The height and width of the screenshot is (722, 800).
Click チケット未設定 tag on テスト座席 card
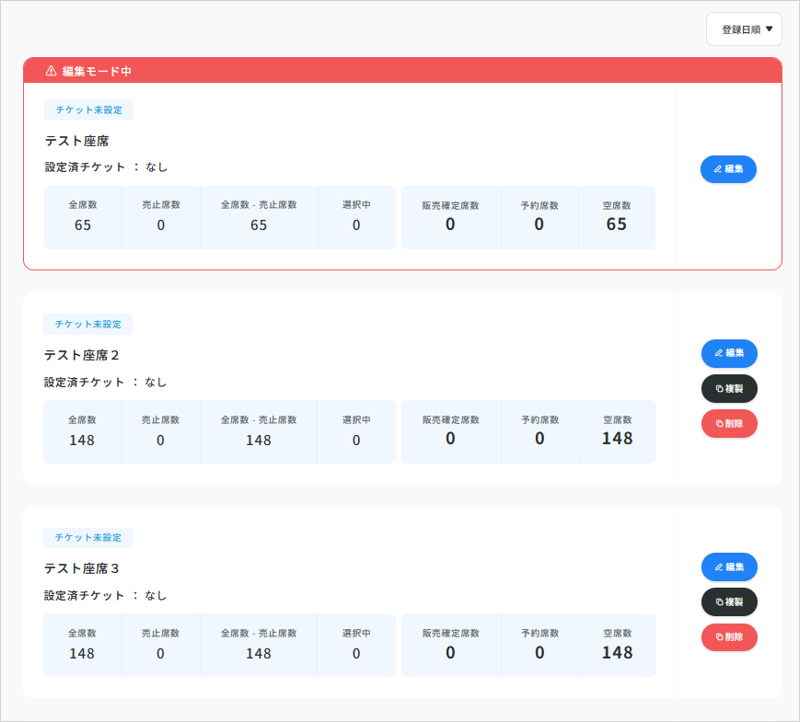tap(88, 110)
